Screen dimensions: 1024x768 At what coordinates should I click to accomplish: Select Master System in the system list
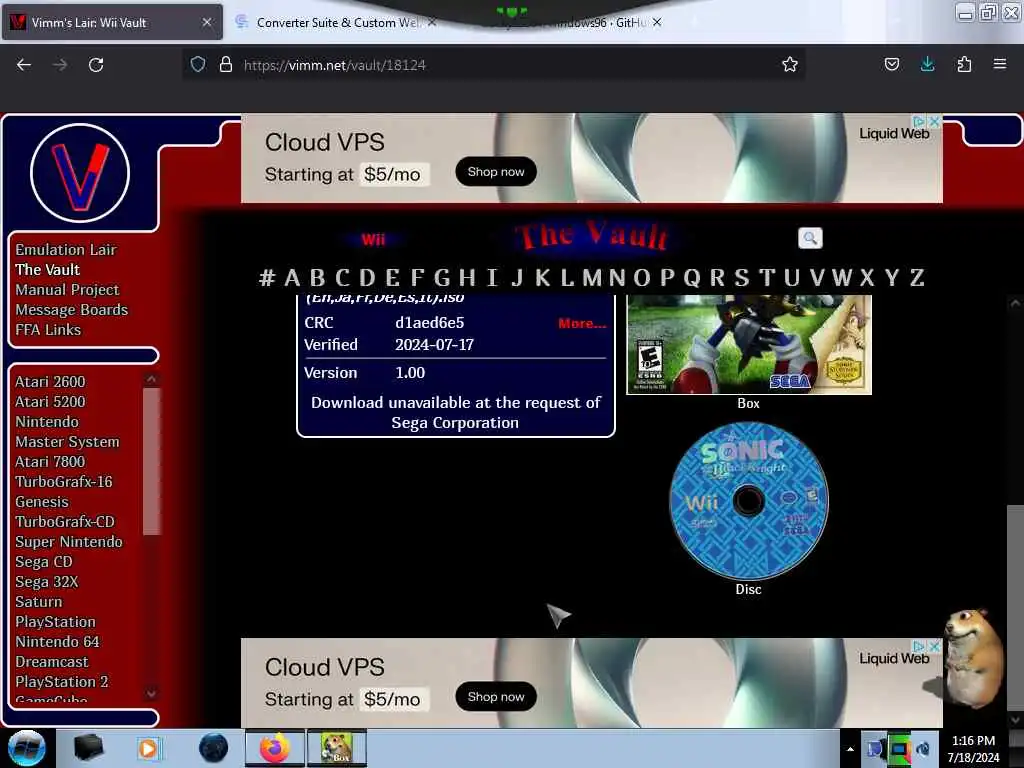pos(67,441)
